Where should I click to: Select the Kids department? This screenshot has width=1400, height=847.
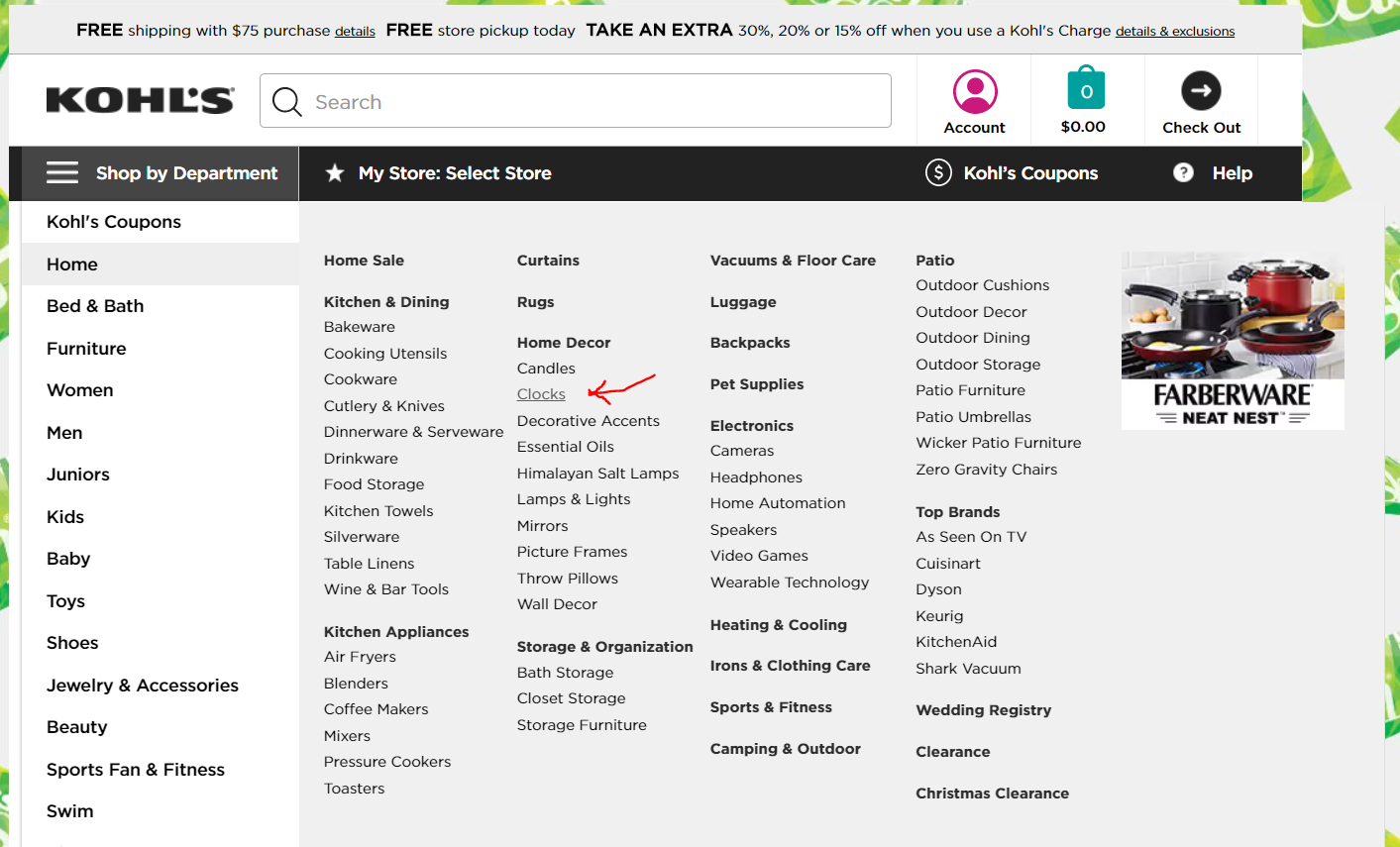[65, 517]
